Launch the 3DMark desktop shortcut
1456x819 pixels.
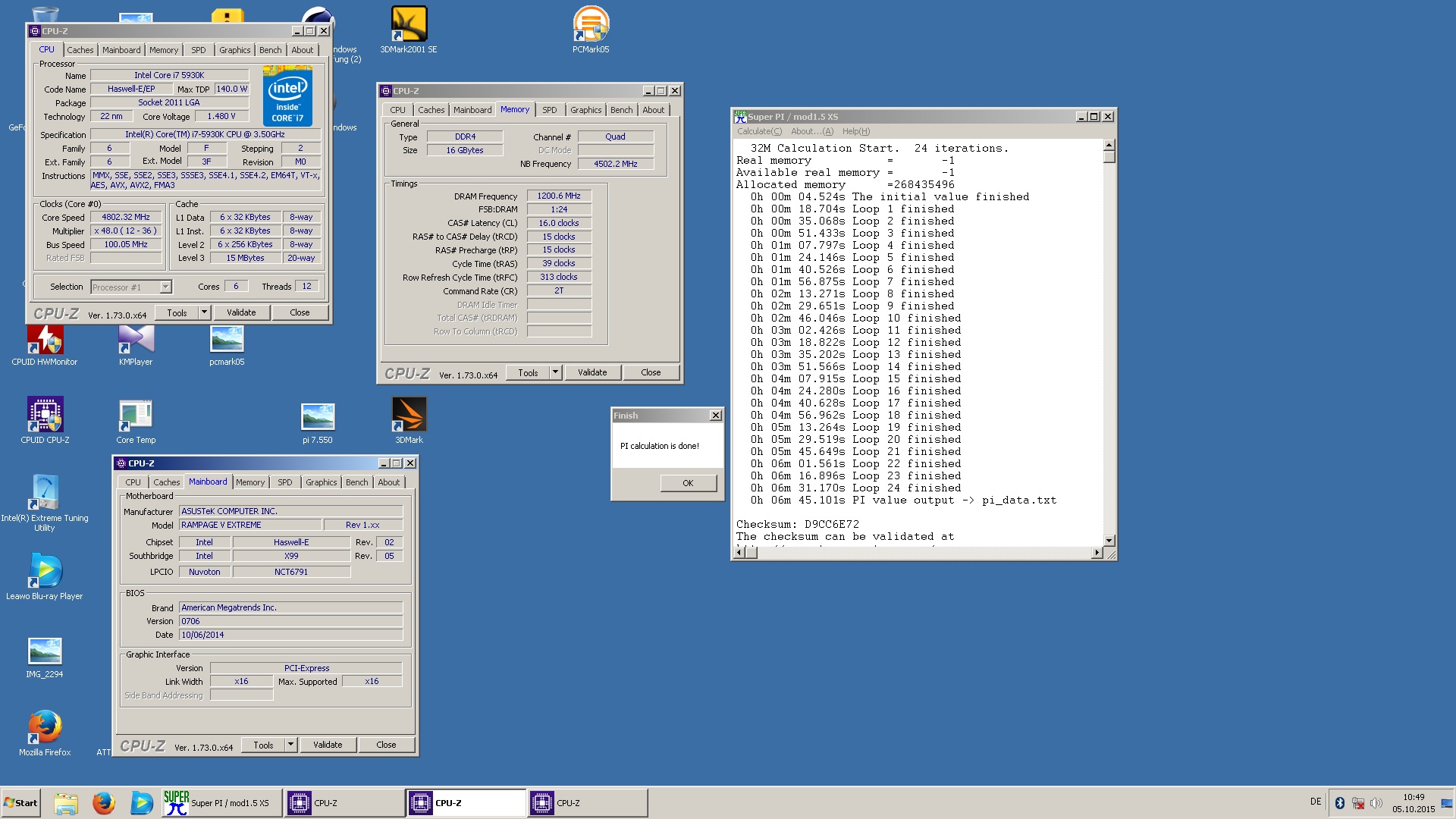click(409, 420)
